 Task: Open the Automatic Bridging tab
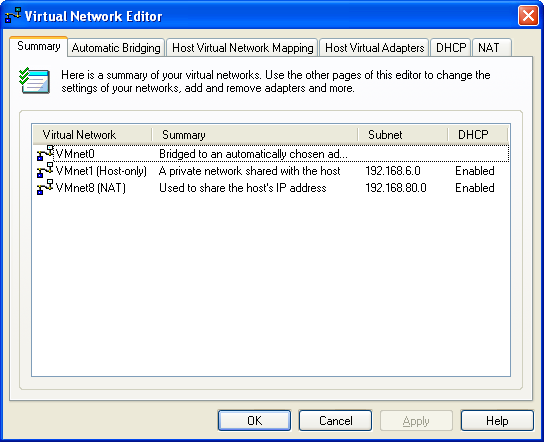116,48
